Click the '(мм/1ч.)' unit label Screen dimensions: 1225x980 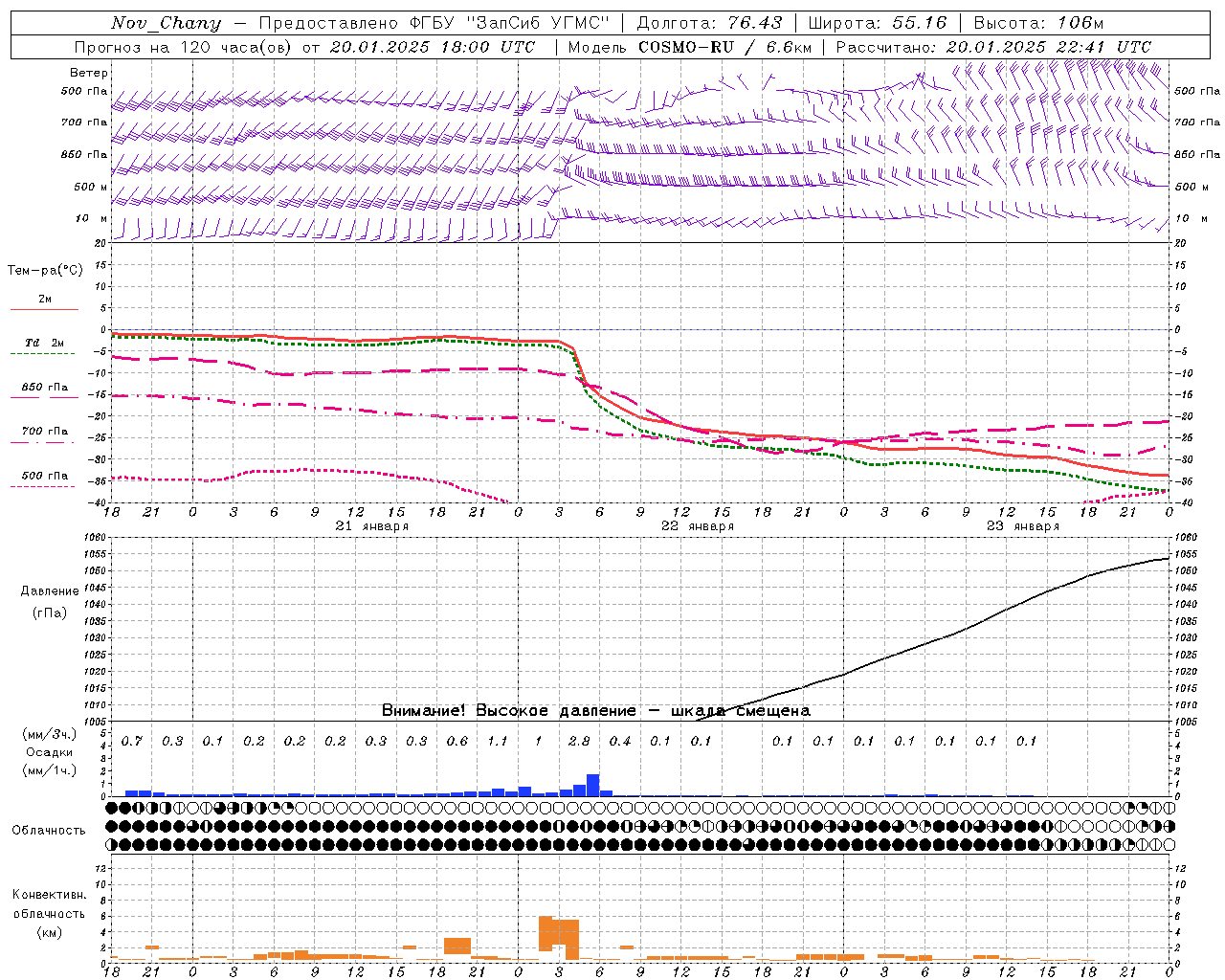[49, 770]
